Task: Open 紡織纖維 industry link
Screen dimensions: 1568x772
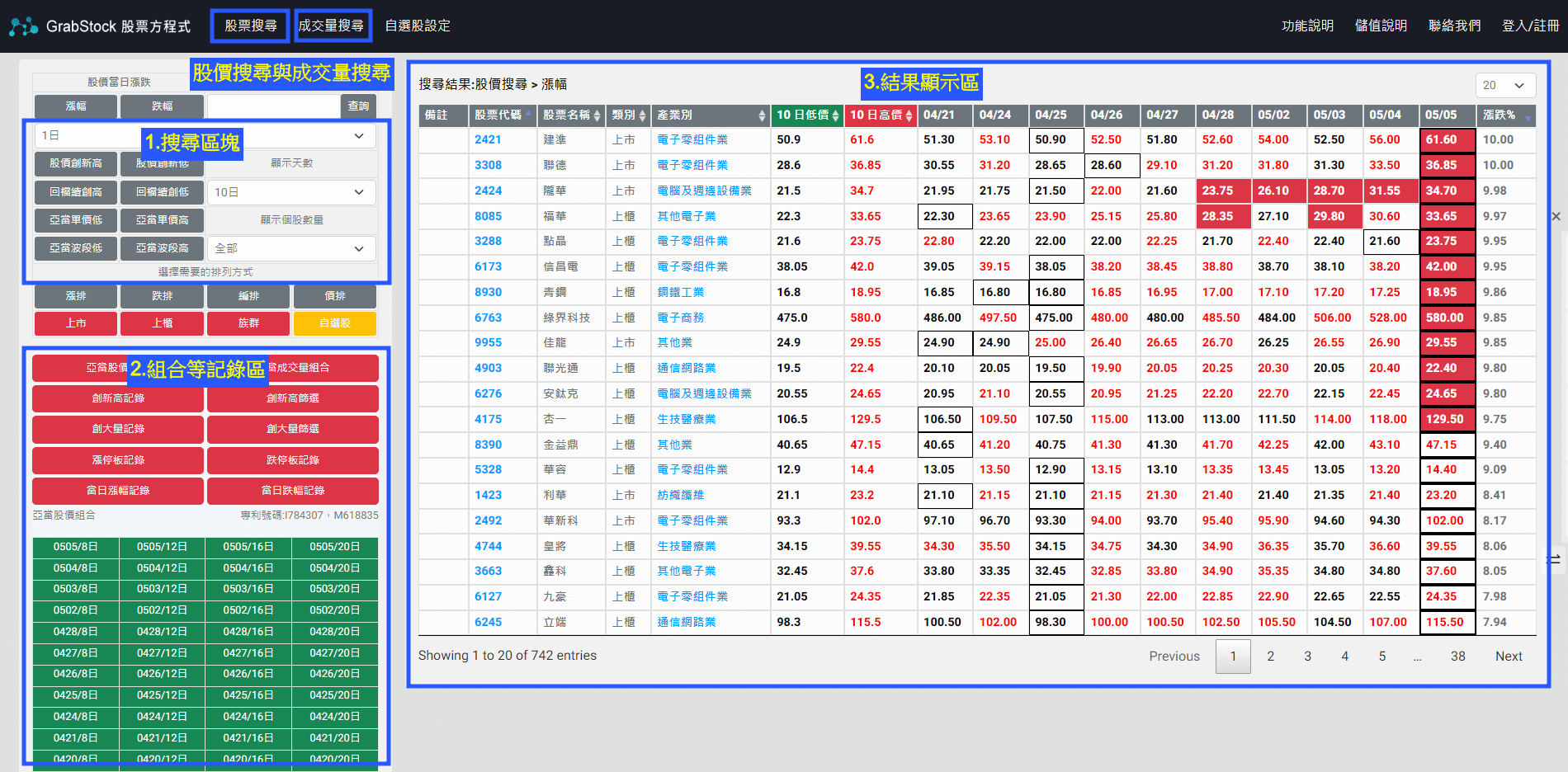Action: click(x=681, y=495)
